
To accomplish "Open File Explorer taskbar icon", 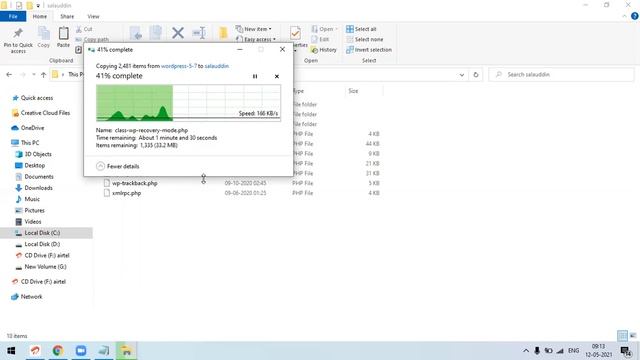I will 127,351.
